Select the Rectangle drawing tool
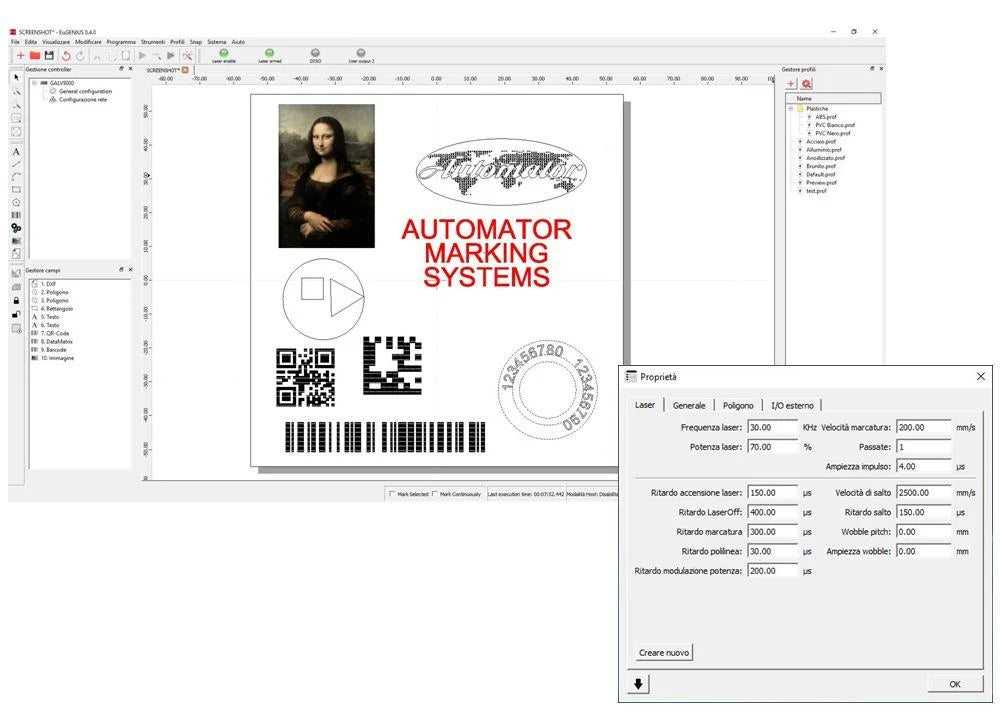 click(17, 189)
